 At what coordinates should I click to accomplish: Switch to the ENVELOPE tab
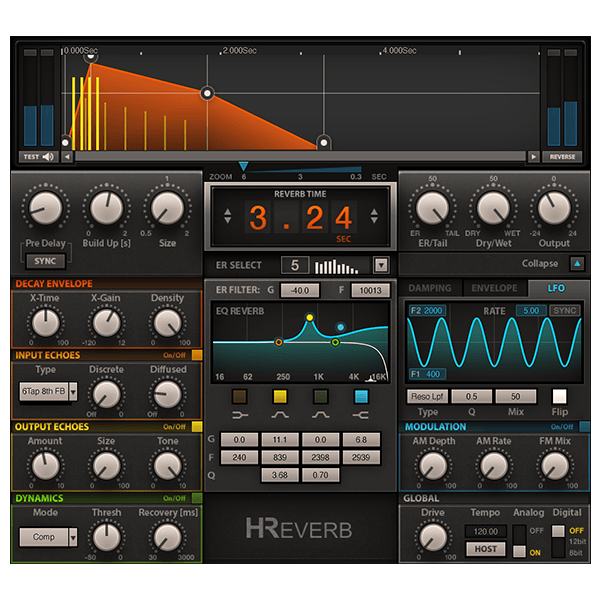tap(494, 288)
